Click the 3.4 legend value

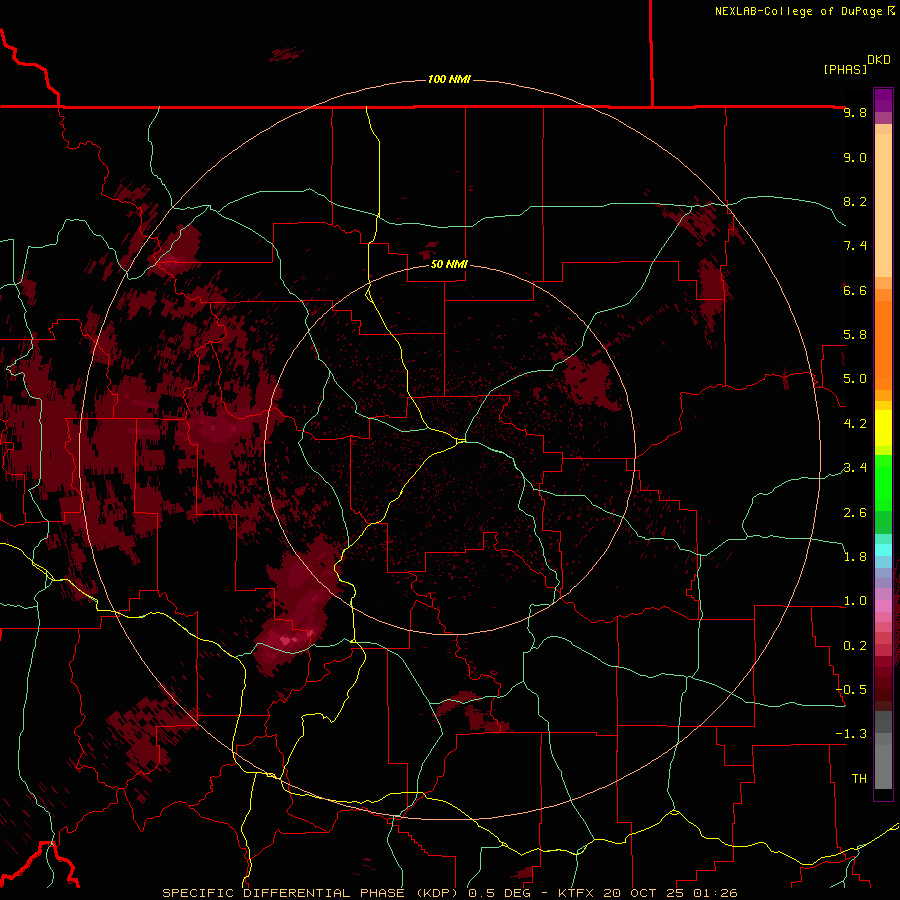coord(855,468)
